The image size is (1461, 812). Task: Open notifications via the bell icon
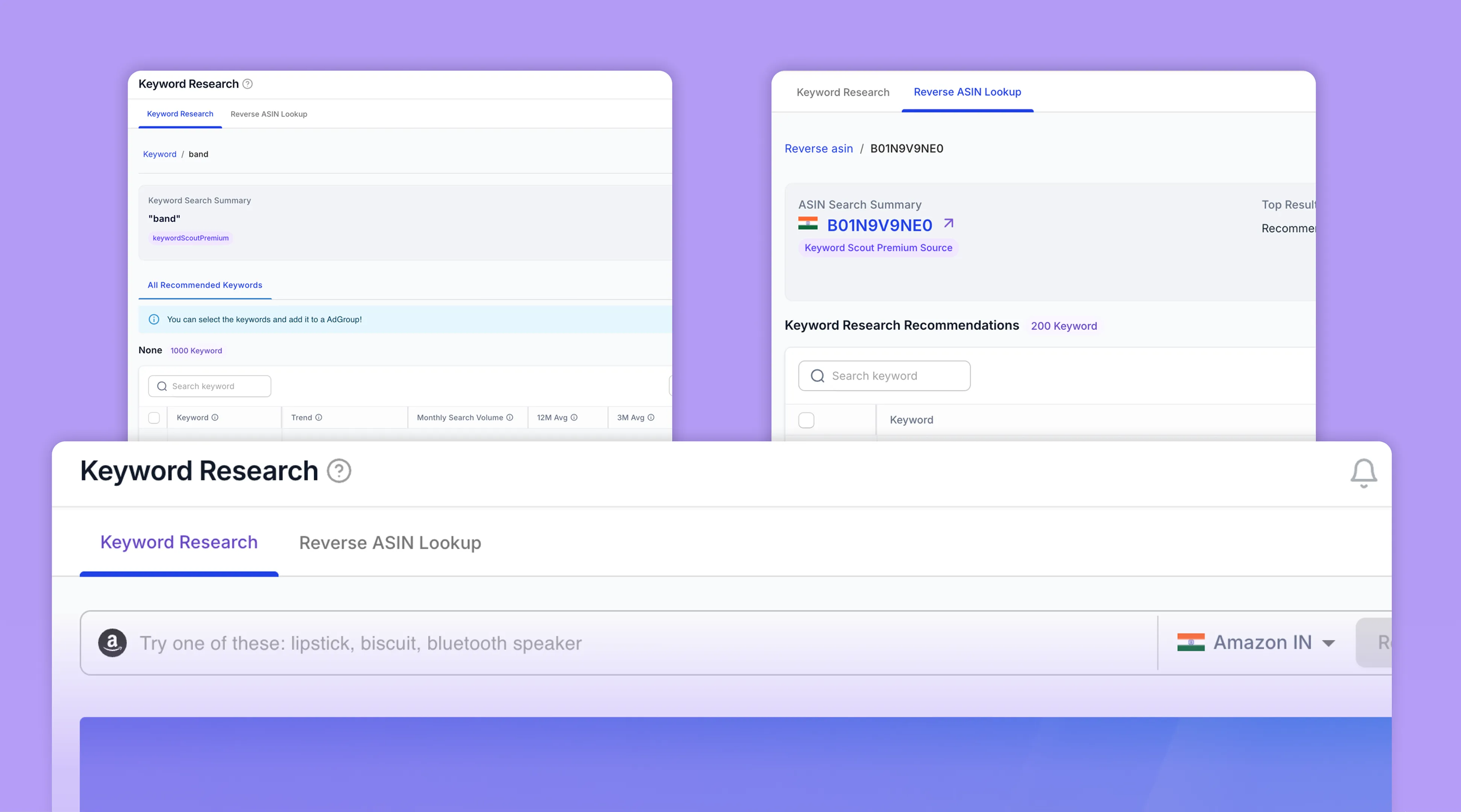coord(1364,473)
